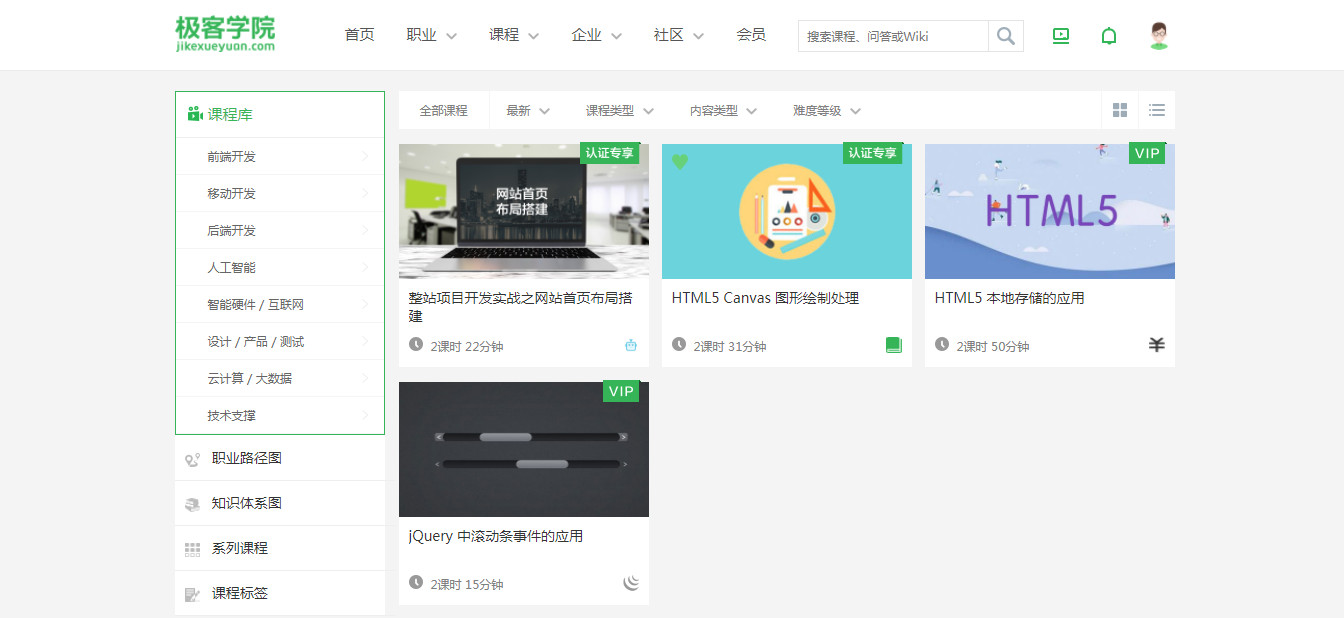Open 整站项目开发实战之网站首页布局搭建 course title

pyautogui.click(x=520, y=307)
